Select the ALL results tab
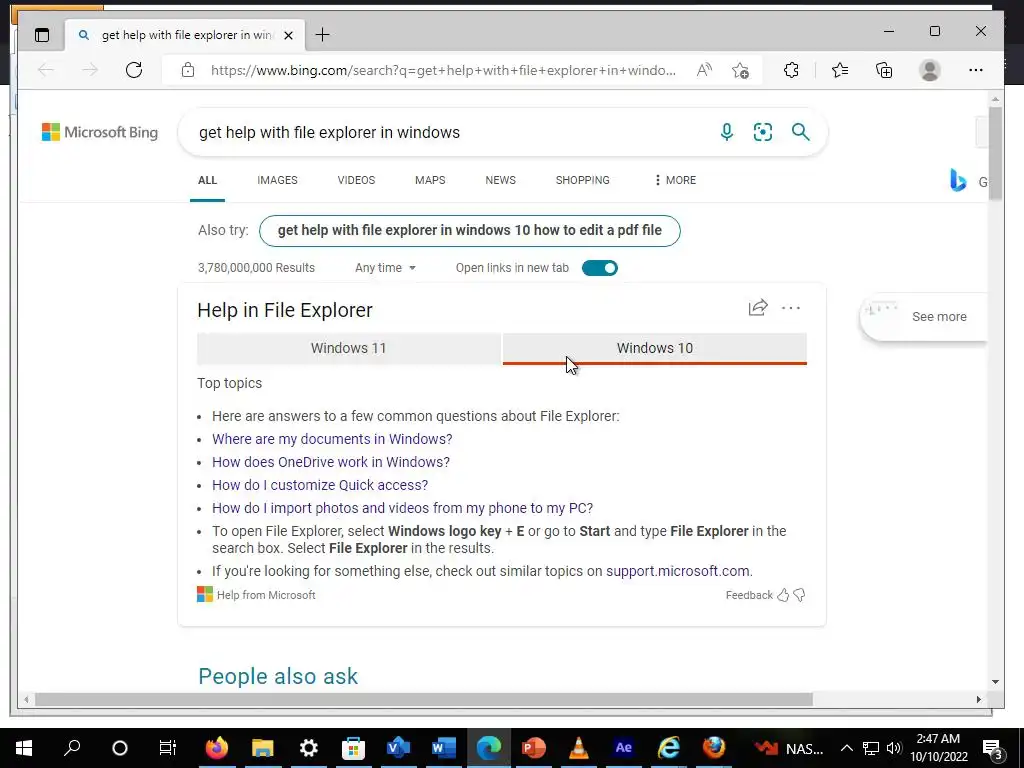This screenshot has width=1024, height=768. 207,180
